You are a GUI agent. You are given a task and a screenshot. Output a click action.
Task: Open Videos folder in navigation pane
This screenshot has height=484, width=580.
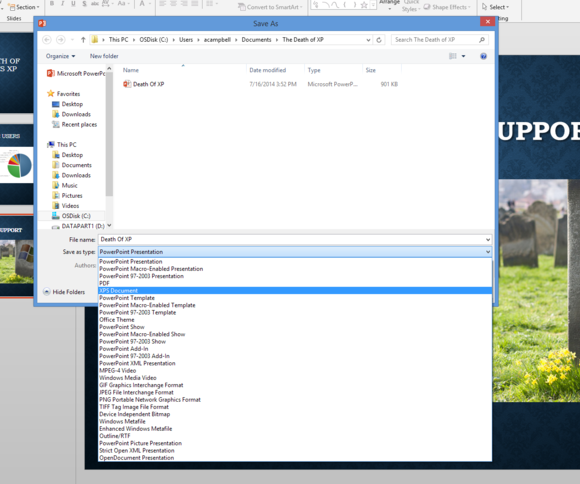coord(65,206)
